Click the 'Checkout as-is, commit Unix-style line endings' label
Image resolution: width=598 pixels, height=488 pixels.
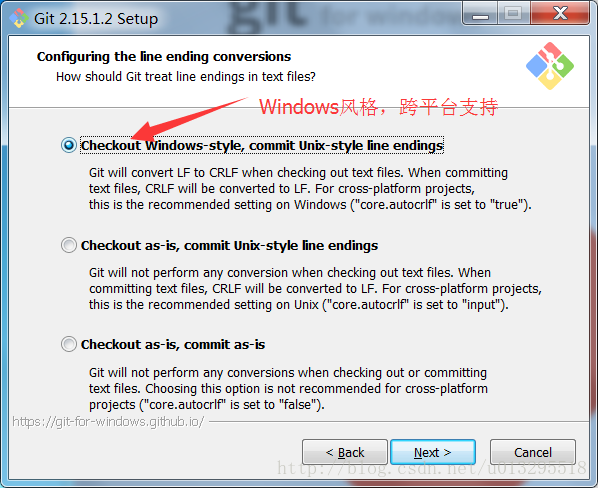[229, 246]
